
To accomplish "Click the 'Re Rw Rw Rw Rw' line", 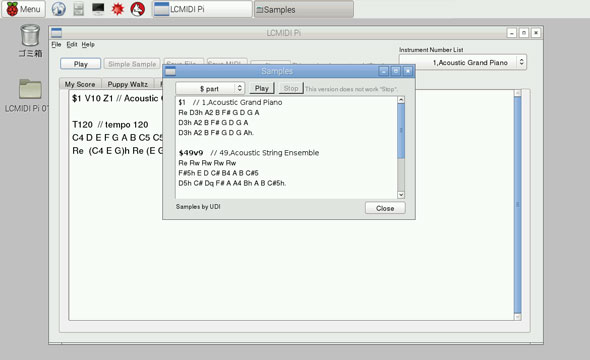I will coord(207,163).
